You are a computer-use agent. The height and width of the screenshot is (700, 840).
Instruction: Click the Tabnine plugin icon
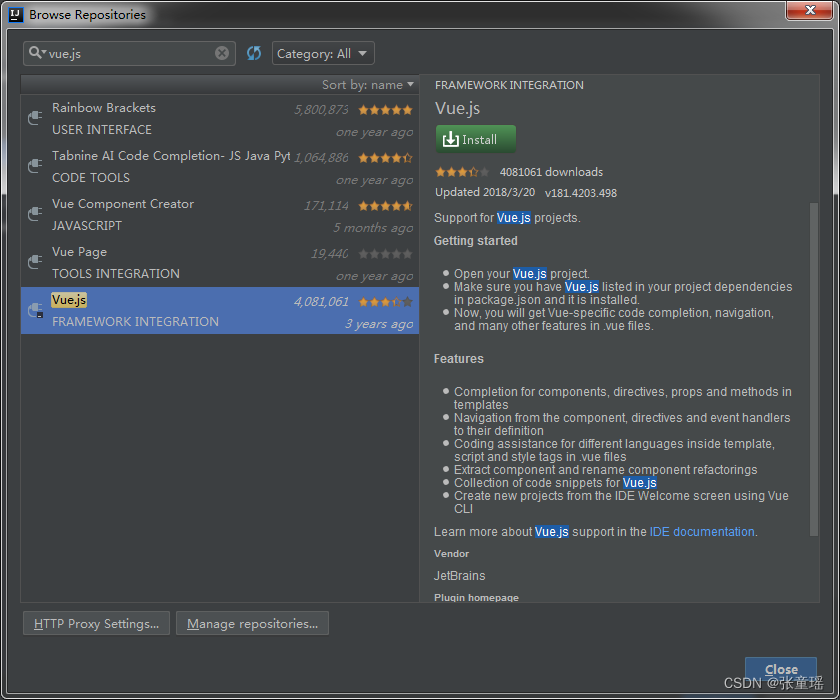pyautogui.click(x=35, y=165)
